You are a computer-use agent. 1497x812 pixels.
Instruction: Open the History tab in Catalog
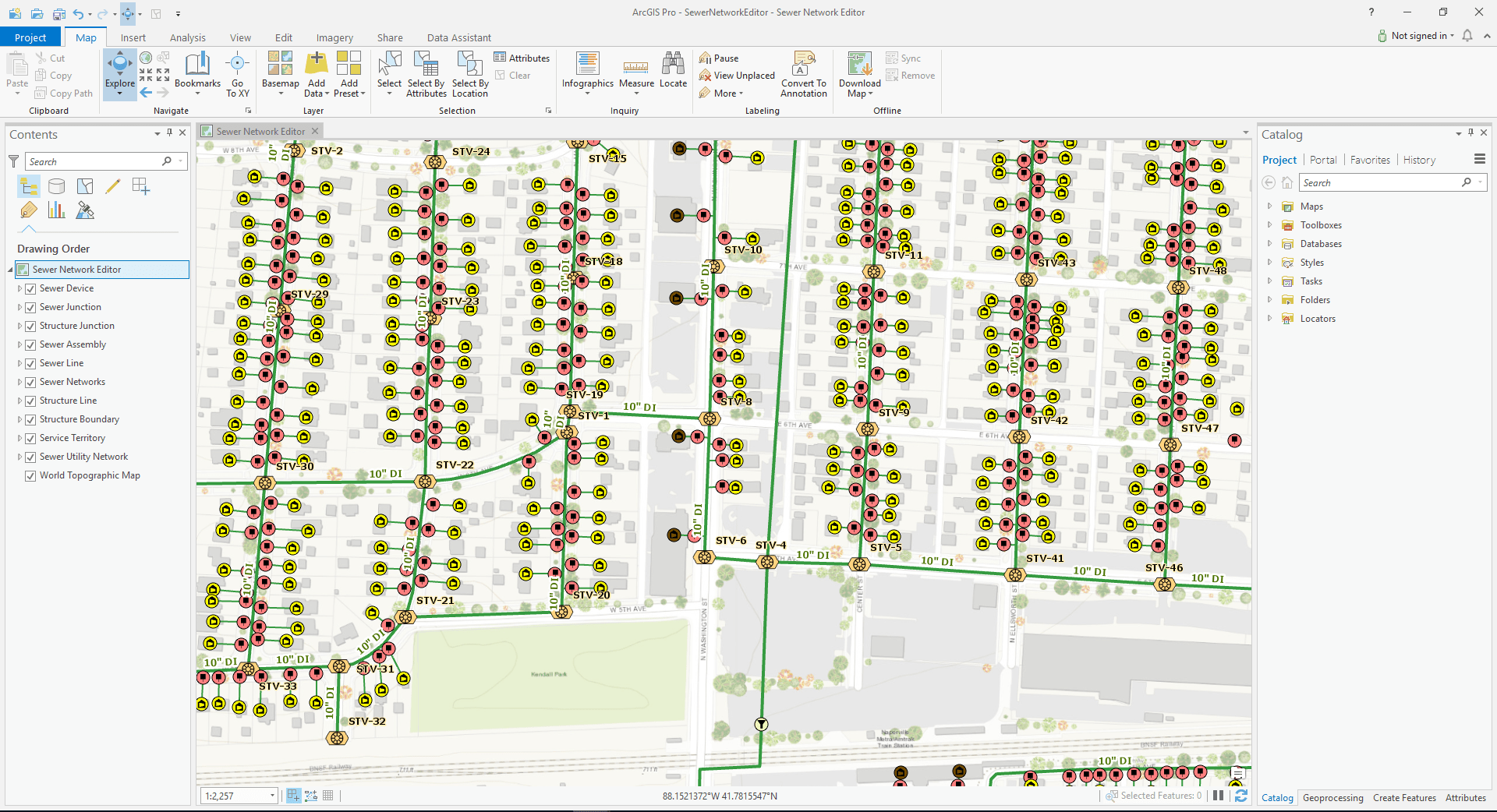(x=1419, y=160)
